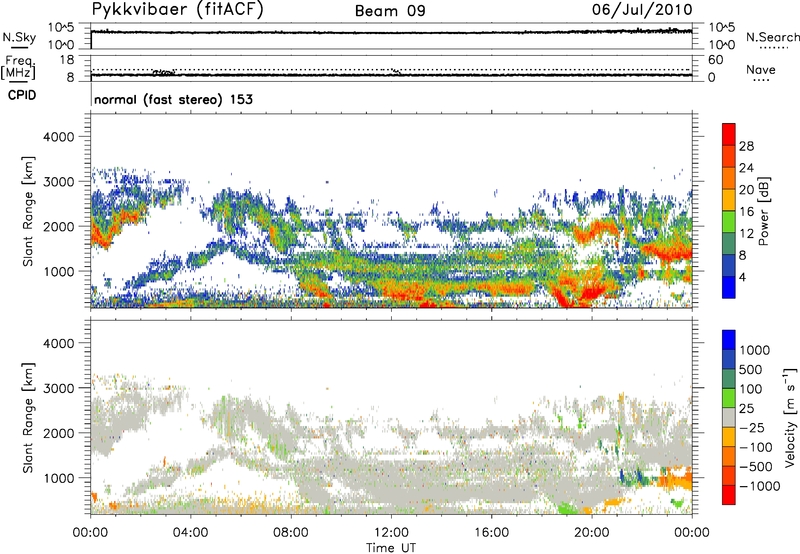Click the title 'Pykkvibaer (fitACF)'
Image resolution: width=800 pixels, height=554 pixels.
178,9
